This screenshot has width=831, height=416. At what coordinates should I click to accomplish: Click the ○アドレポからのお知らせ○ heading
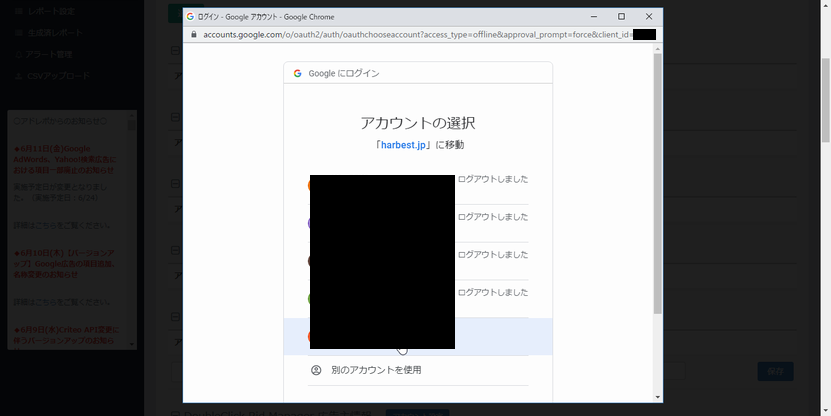pos(60,121)
